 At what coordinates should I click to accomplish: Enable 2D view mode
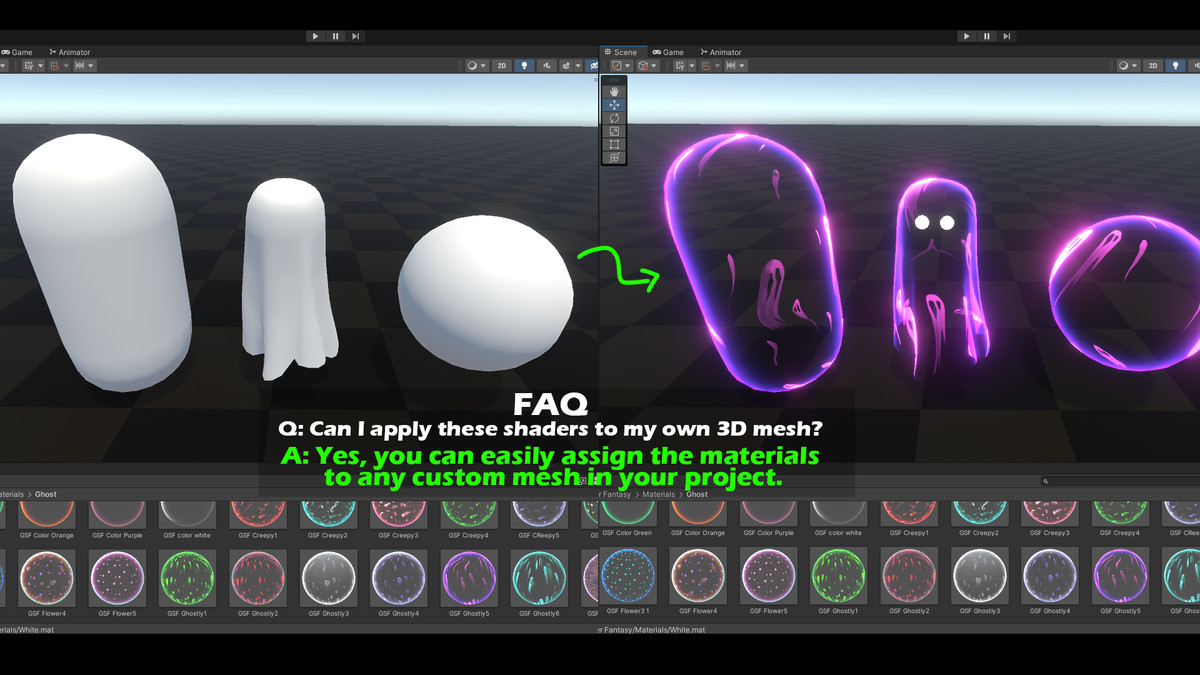pyautogui.click(x=1152, y=66)
